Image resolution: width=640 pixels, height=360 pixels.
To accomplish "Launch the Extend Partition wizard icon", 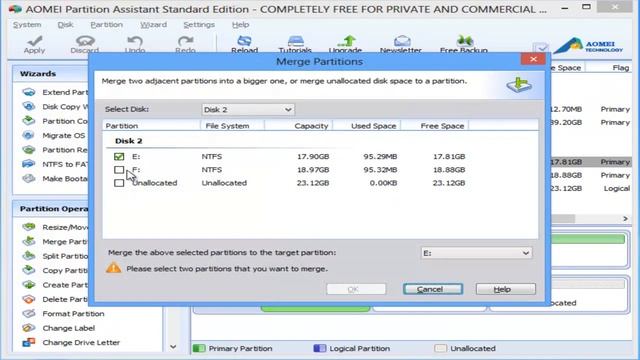I will click(x=29, y=92).
